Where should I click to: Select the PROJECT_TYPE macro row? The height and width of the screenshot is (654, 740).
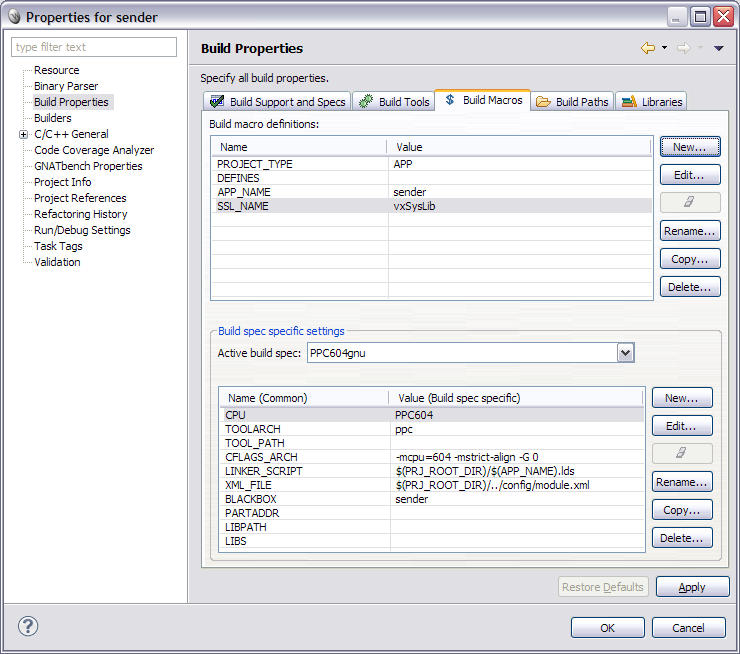click(x=431, y=164)
